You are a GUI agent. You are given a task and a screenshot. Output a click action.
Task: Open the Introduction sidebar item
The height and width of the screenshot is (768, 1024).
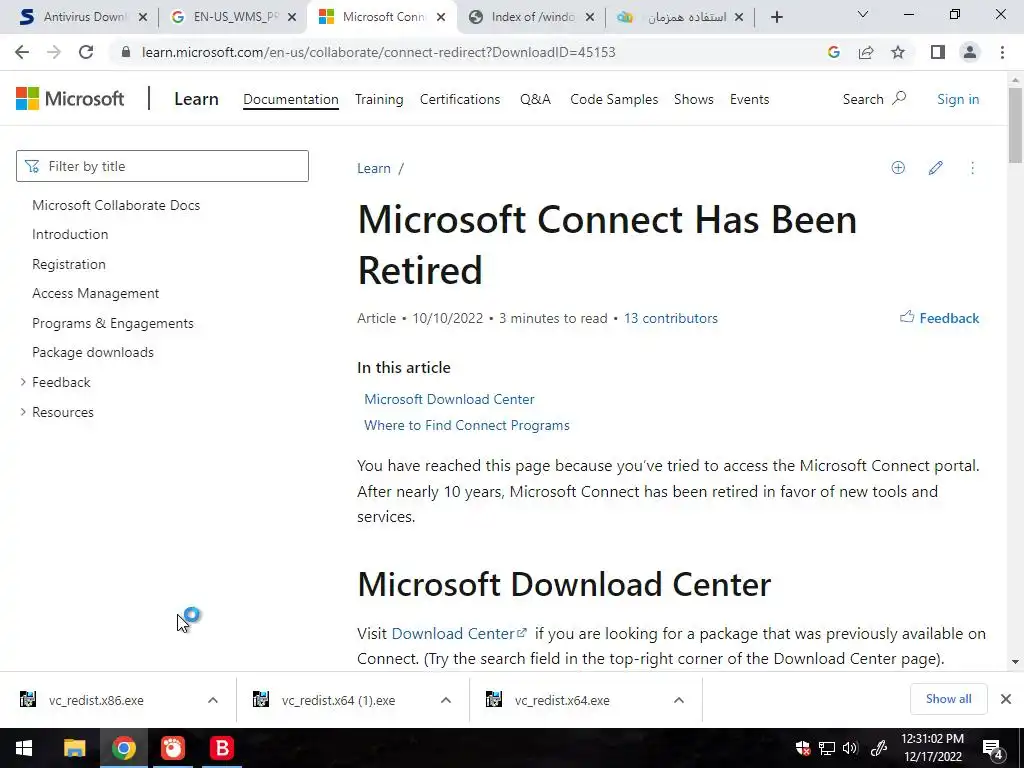click(70, 234)
